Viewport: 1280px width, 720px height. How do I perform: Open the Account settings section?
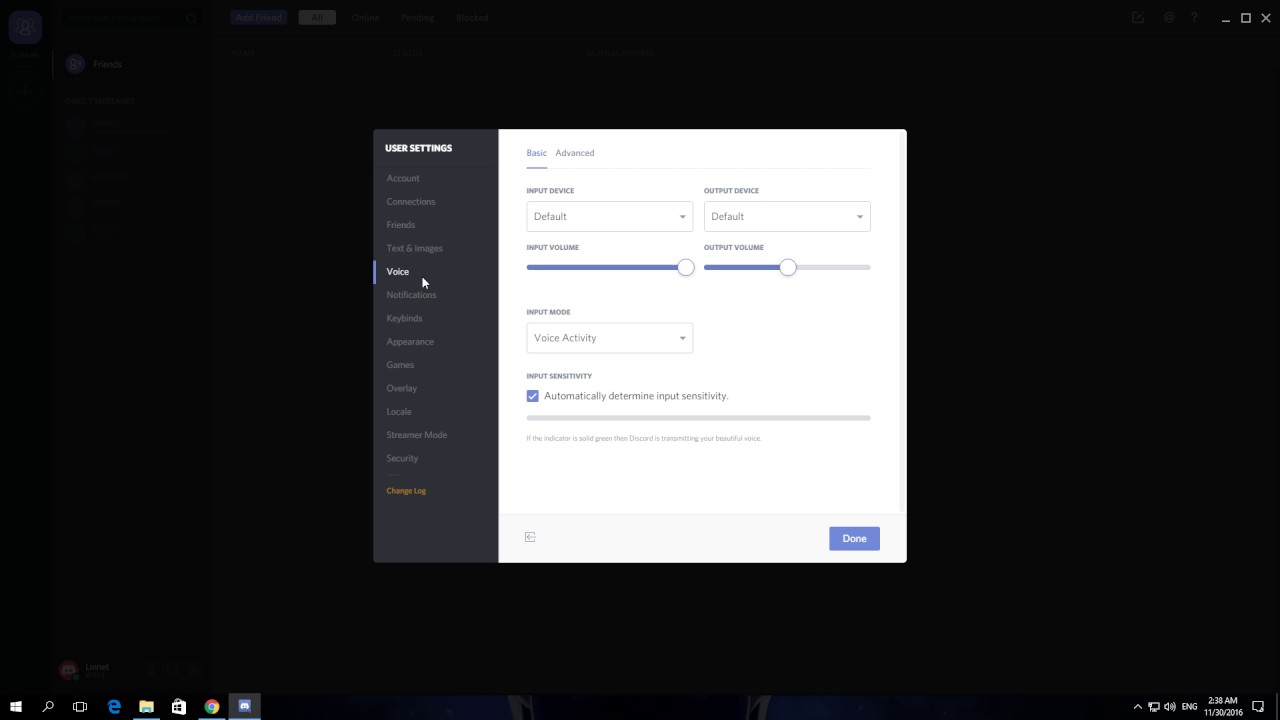click(x=403, y=178)
